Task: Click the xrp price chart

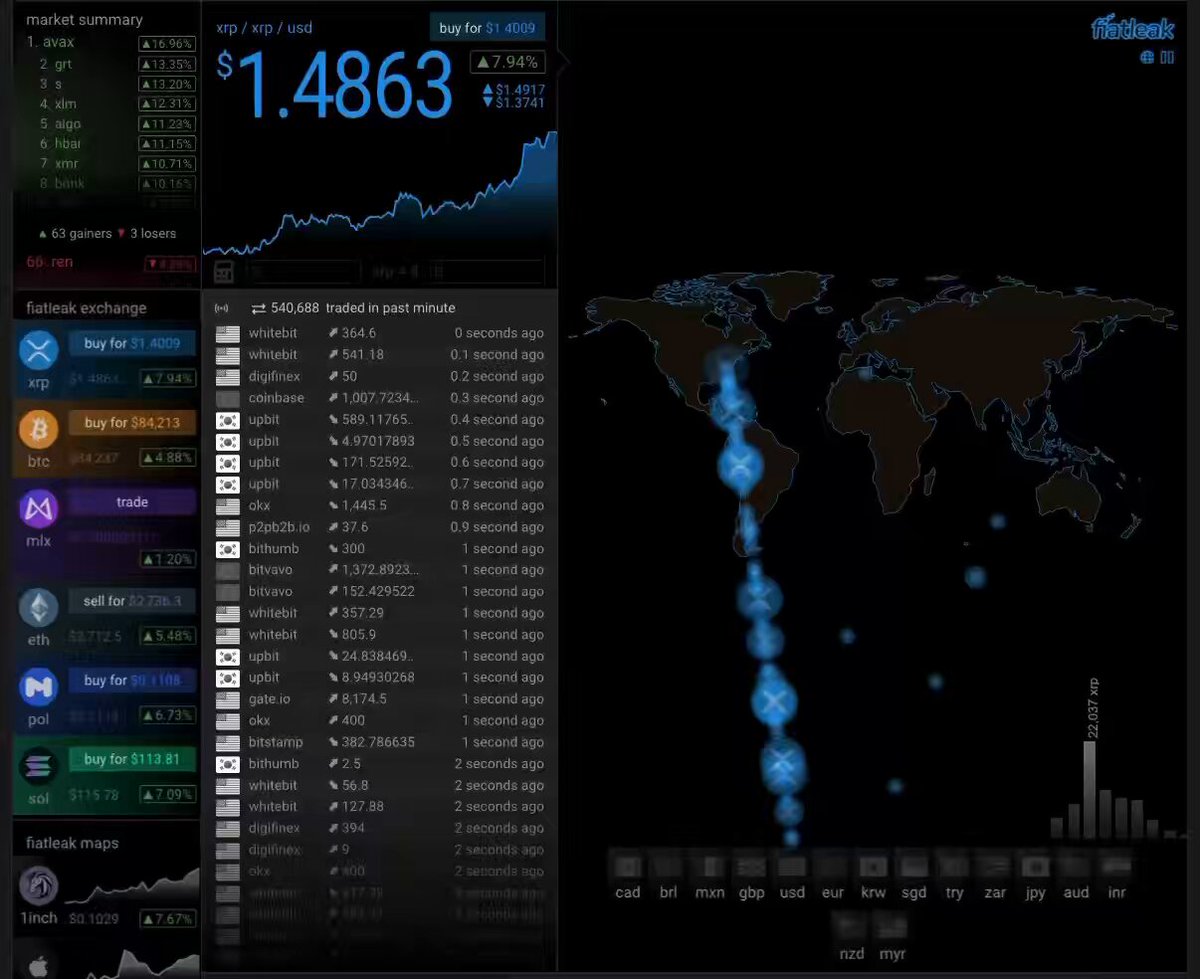Action: 380,193
